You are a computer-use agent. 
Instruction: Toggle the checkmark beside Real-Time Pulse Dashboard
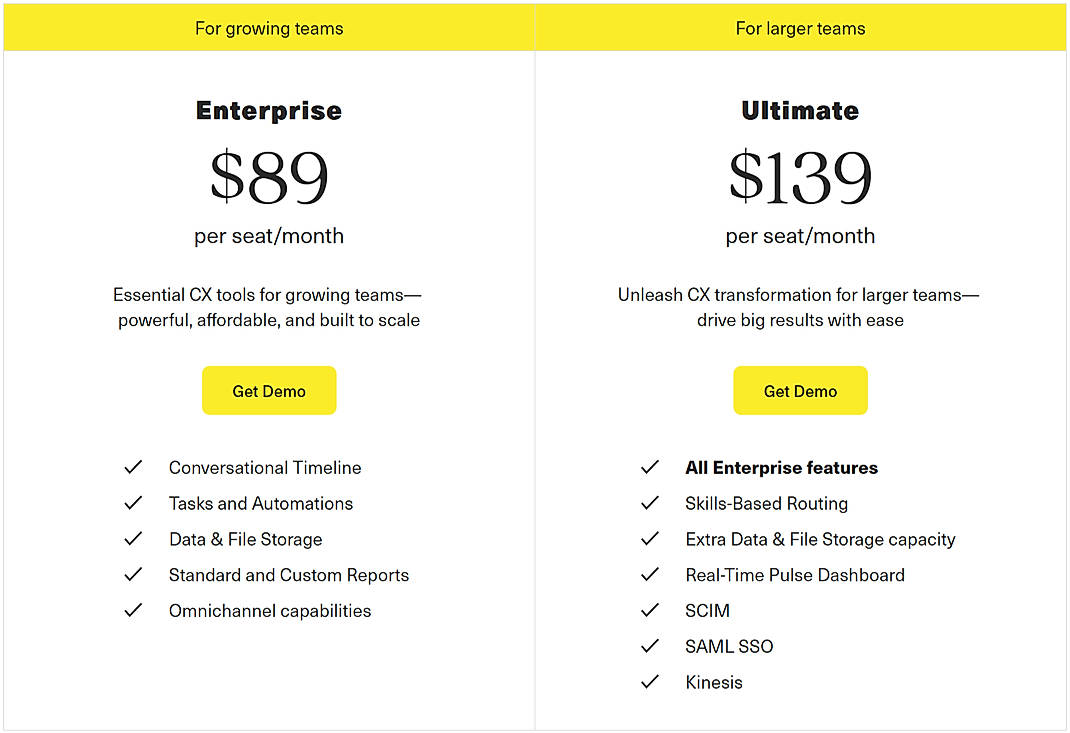[x=650, y=575]
